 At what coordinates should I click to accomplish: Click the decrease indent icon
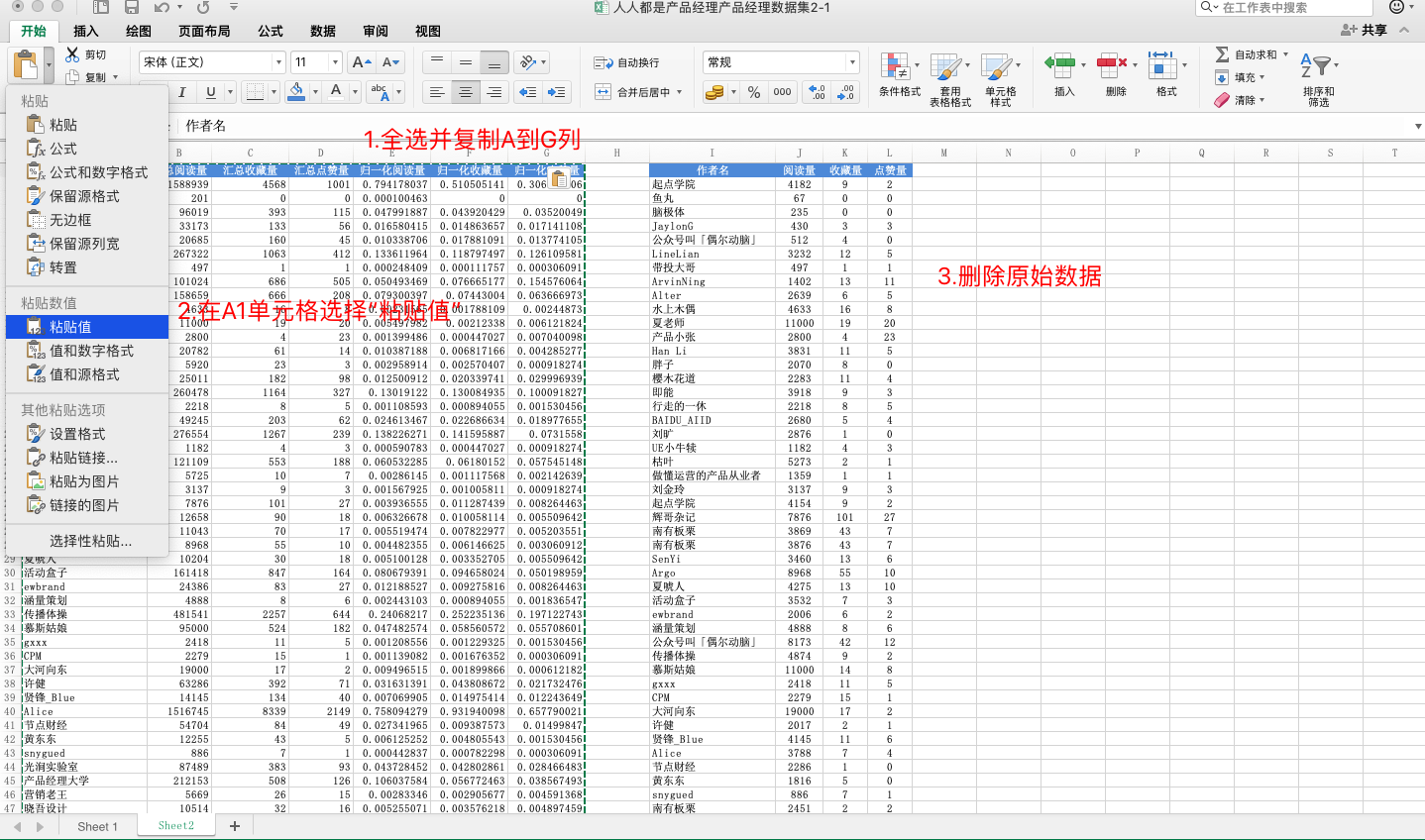528,92
